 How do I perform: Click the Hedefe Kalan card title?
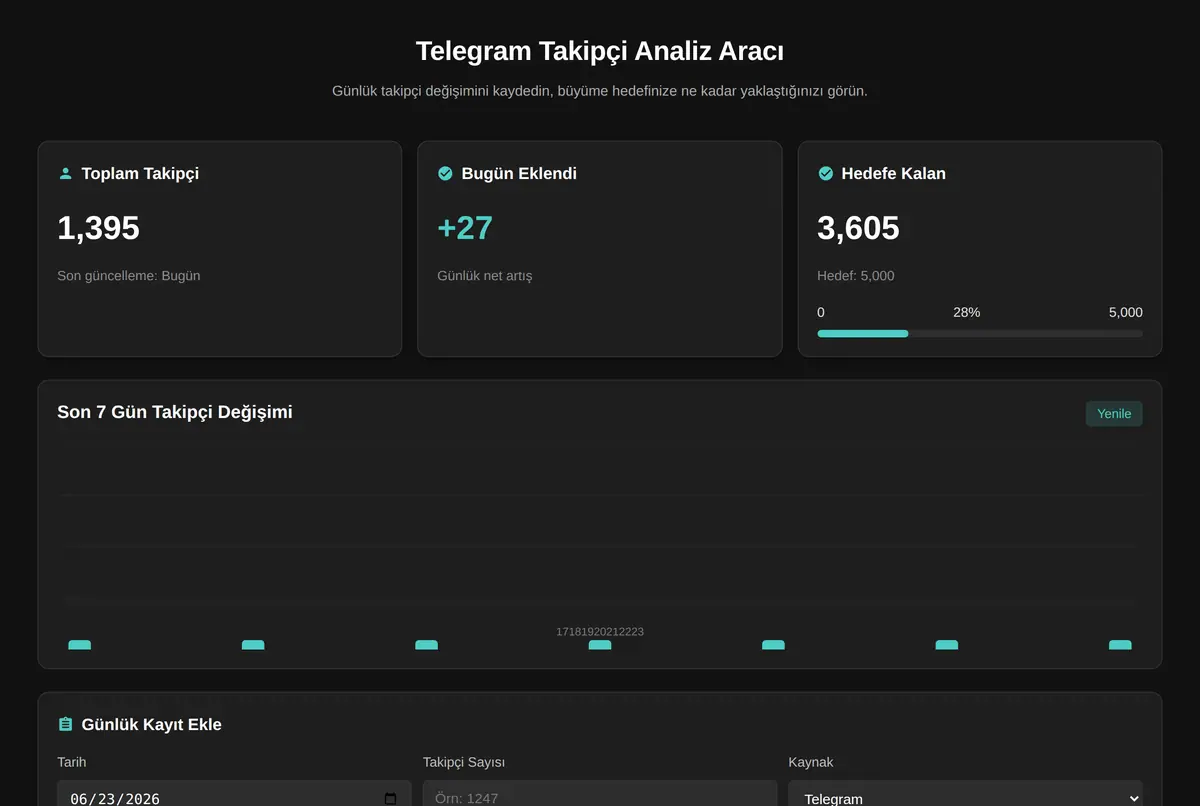893,174
